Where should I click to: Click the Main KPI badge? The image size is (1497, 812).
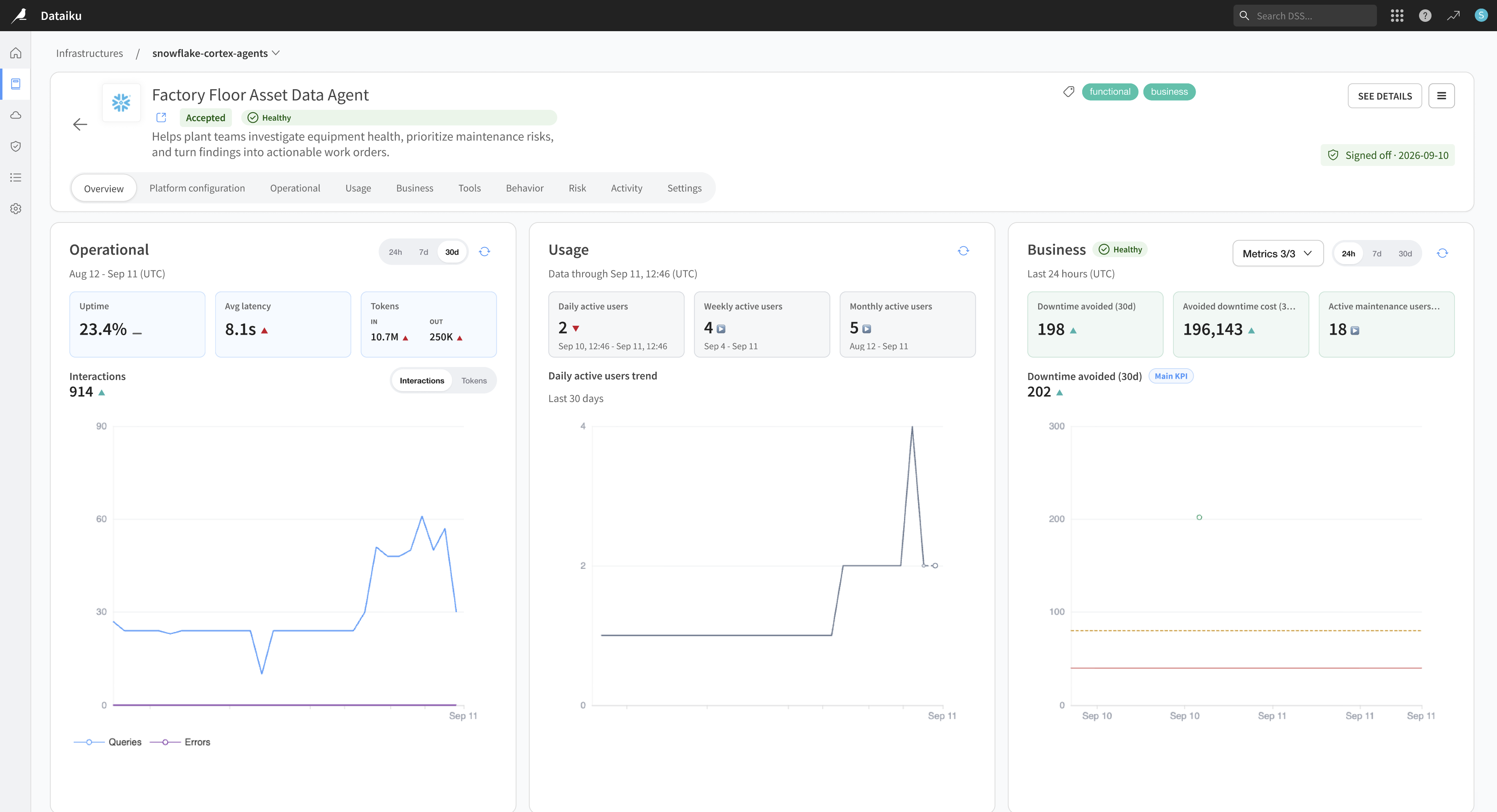[x=1171, y=376]
